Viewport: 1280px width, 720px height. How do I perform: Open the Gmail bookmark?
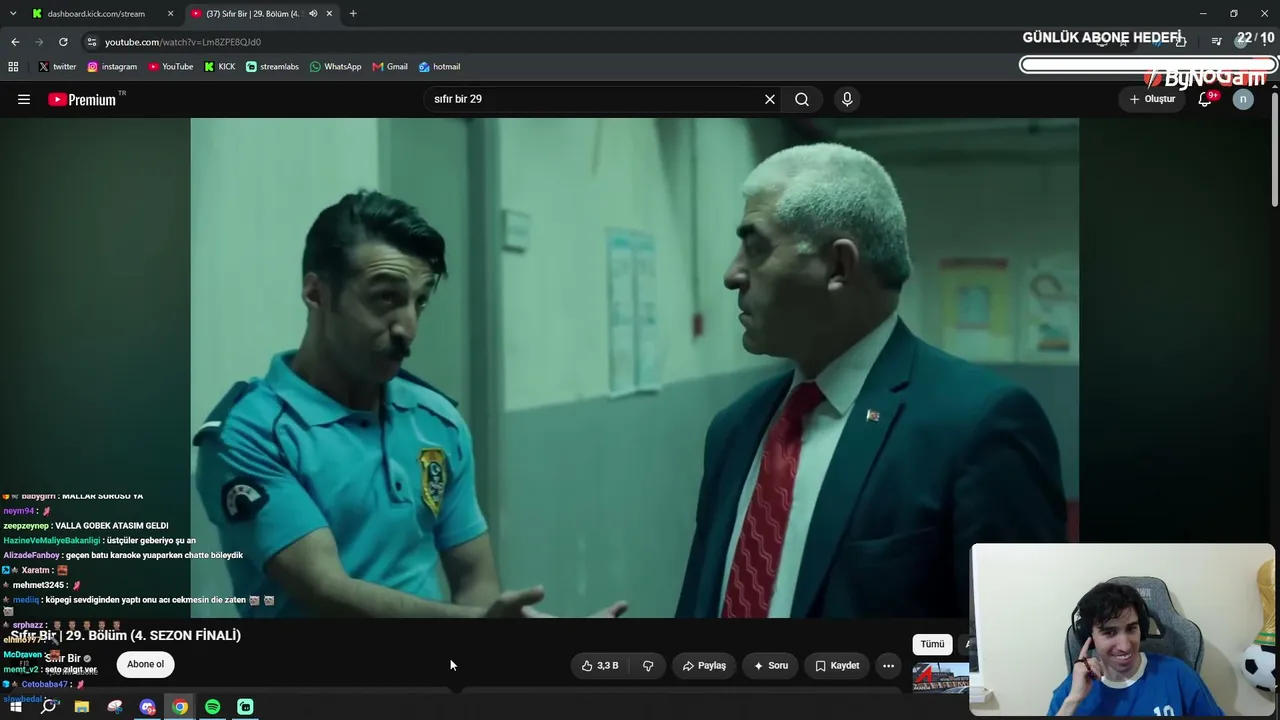pos(390,67)
